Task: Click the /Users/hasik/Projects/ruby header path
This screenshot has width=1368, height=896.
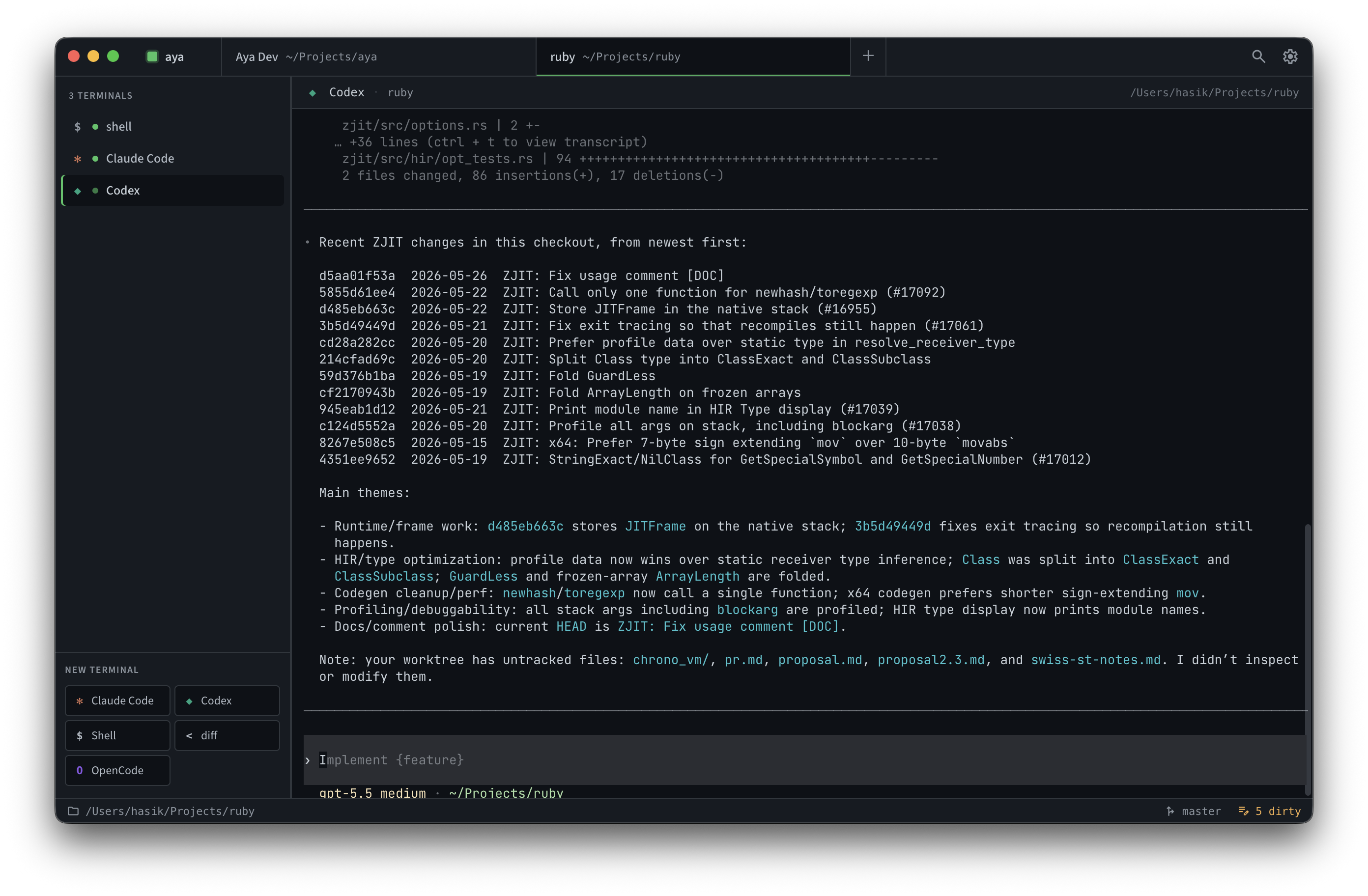Action: [x=1214, y=92]
